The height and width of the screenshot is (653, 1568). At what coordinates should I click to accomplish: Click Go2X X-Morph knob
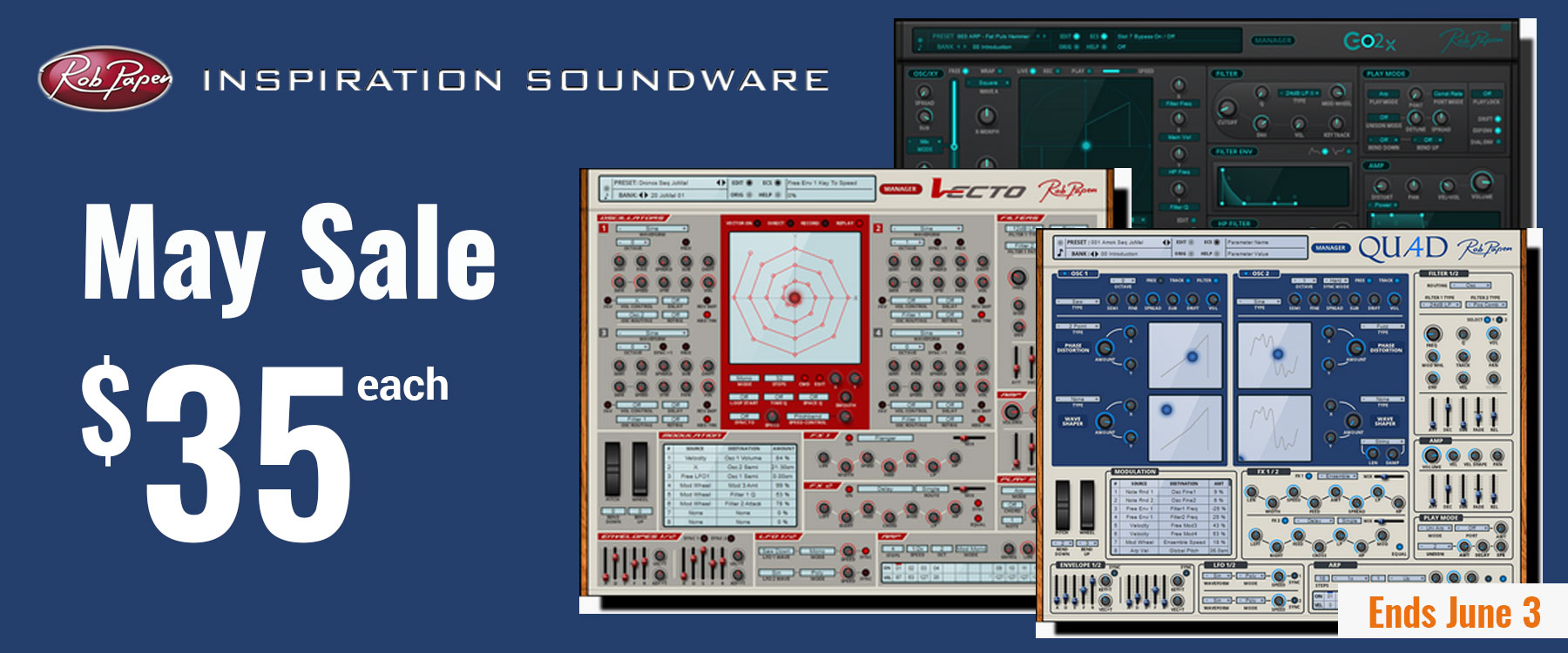point(987,116)
